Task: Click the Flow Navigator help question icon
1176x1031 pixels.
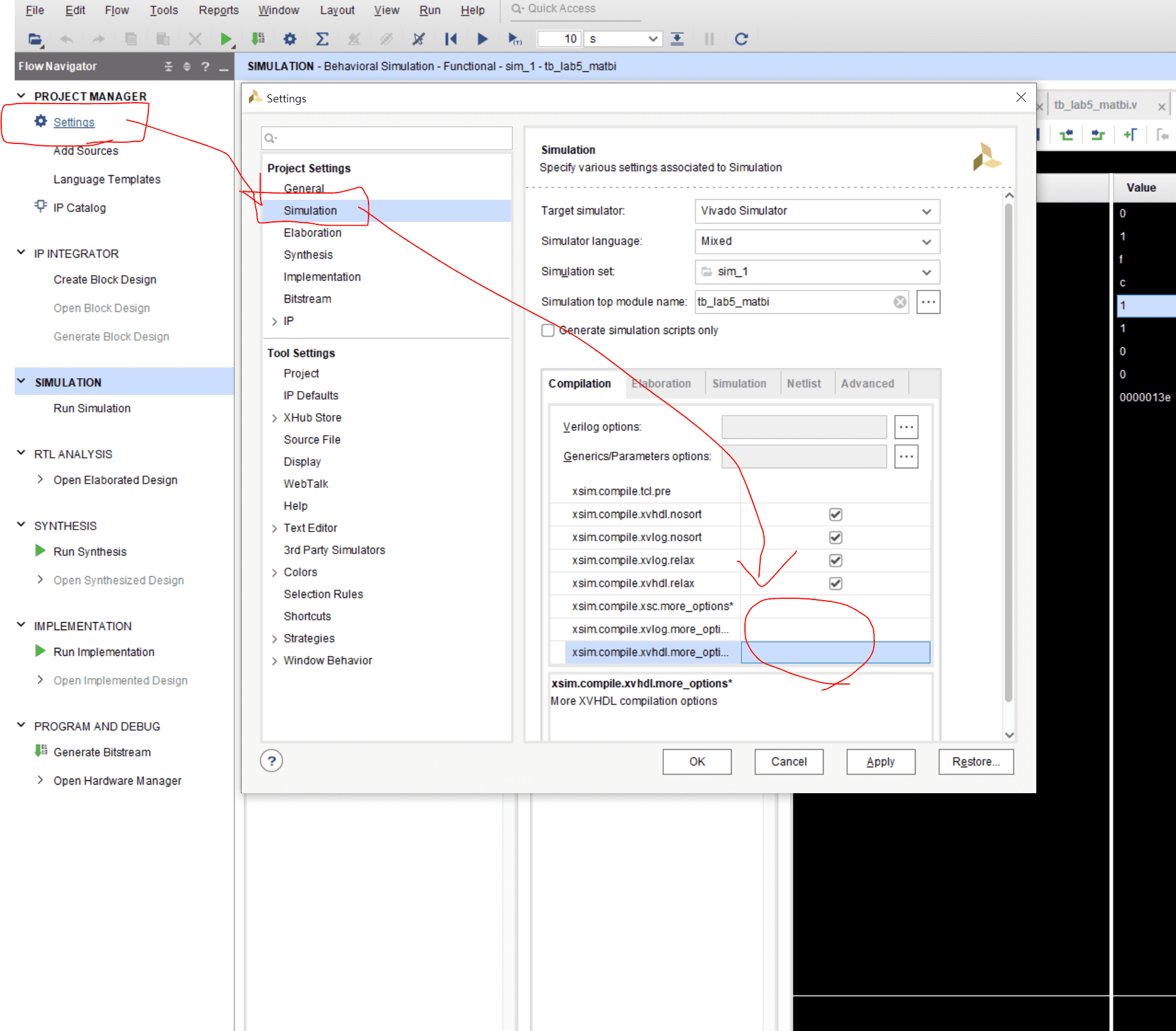Action: (x=205, y=66)
